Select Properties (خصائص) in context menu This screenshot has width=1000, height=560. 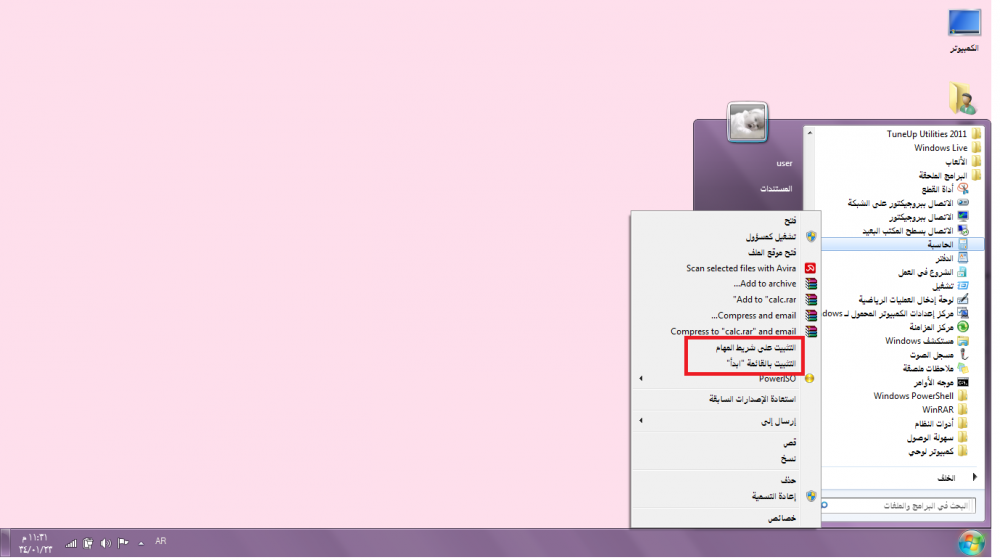pyautogui.click(x=781, y=518)
